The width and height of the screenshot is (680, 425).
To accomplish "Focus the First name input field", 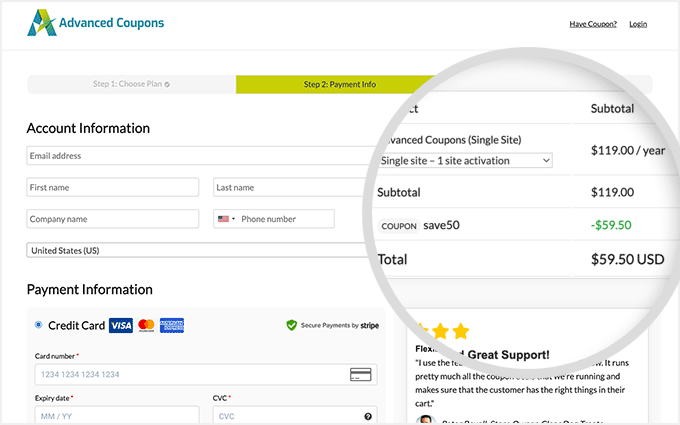I will pyautogui.click(x=112, y=187).
